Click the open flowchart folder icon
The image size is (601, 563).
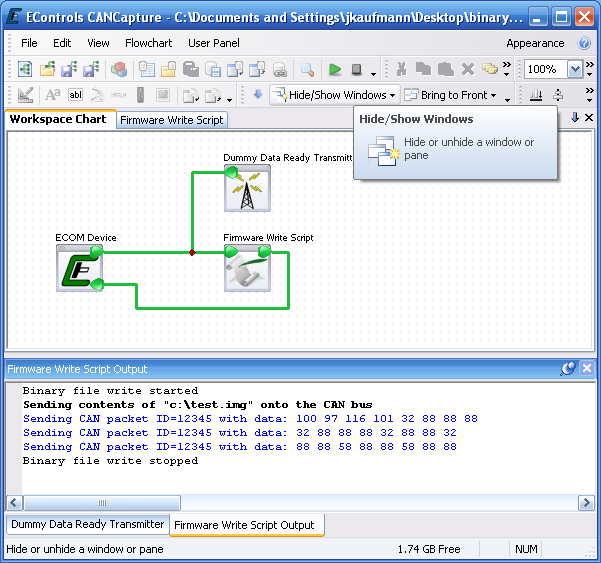coord(47,69)
